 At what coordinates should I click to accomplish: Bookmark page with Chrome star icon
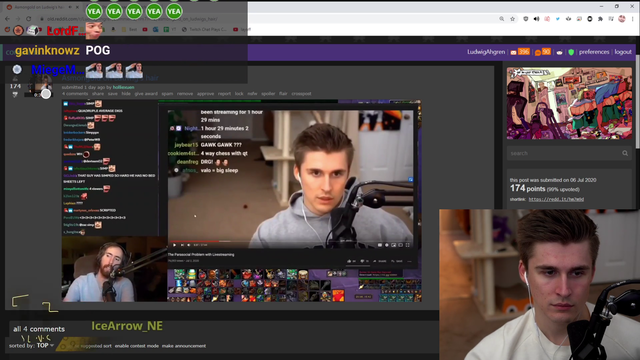[x=512, y=19]
